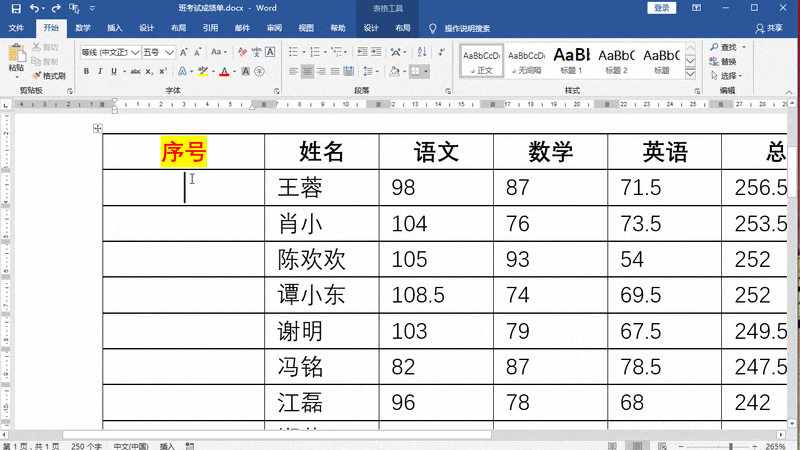Justify the paragraph text
This screenshot has width=800, height=450.
pyautogui.click(x=335, y=71)
